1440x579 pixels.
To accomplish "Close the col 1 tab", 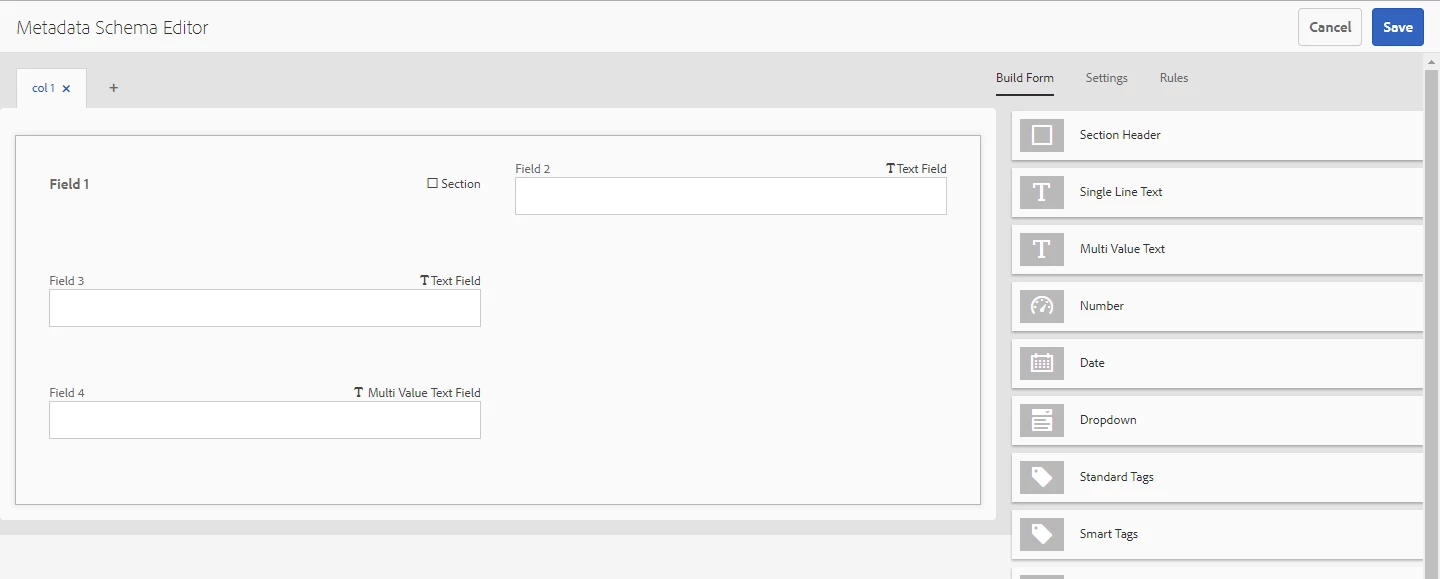I will click(66, 88).
